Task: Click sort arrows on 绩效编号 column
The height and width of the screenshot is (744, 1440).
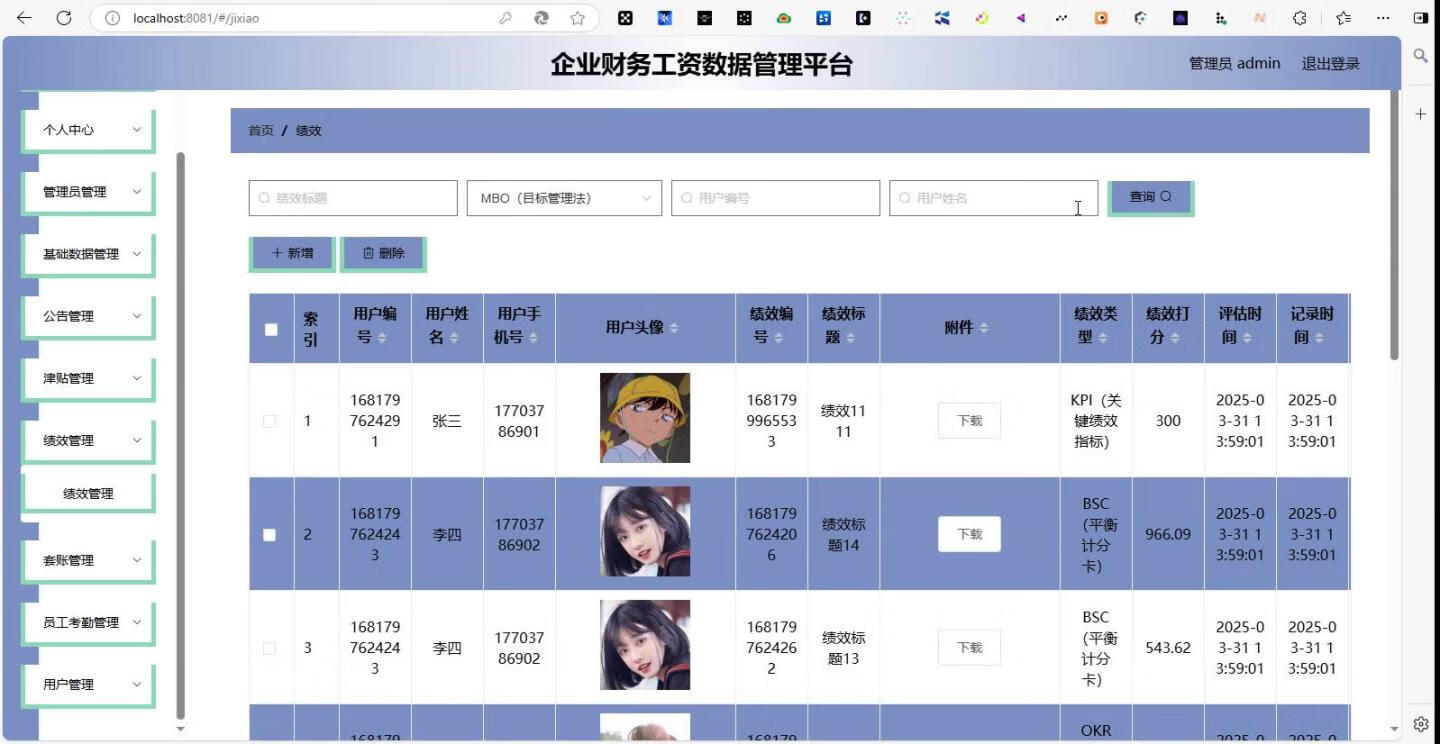Action: (x=778, y=338)
